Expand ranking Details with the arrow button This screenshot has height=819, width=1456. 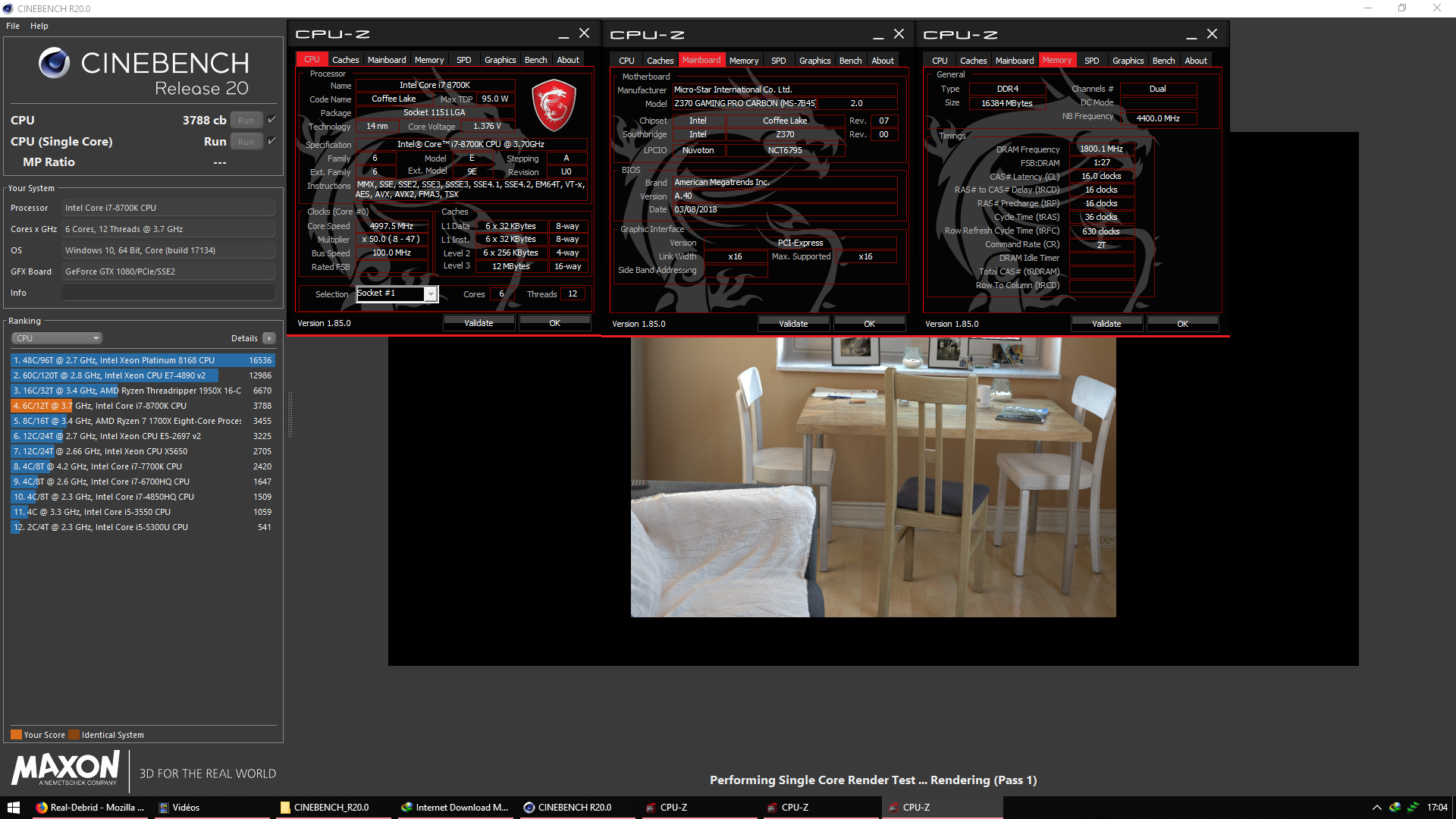point(269,338)
